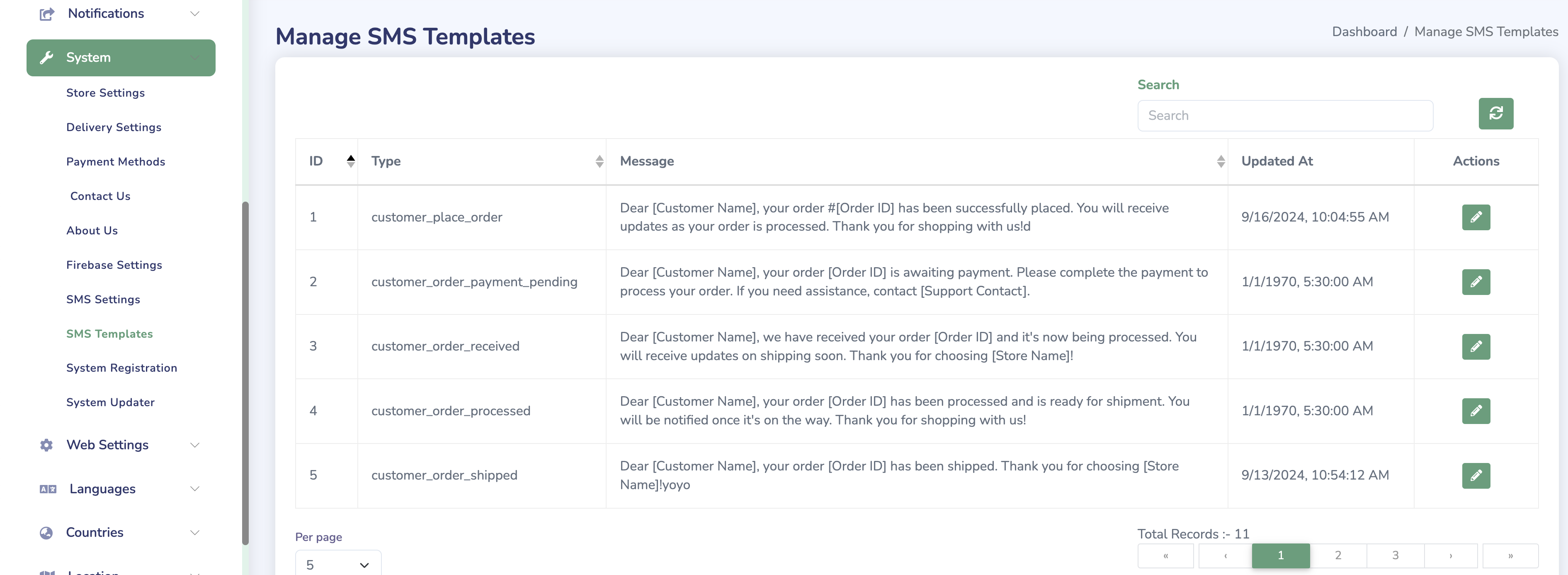Screen dimensions: 1568x575
Task: Click the Dashboard breadcrumb link
Action: [1364, 32]
